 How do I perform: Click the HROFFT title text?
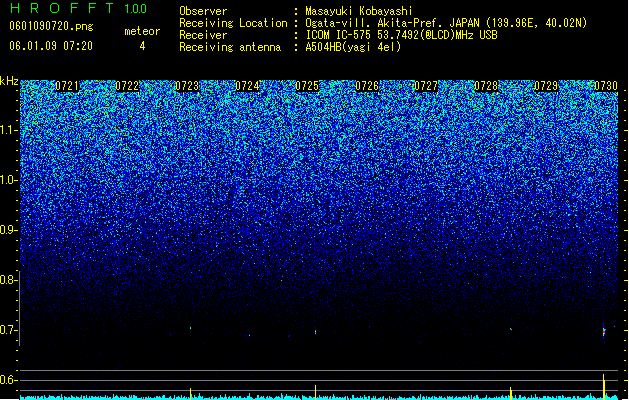tap(62, 8)
